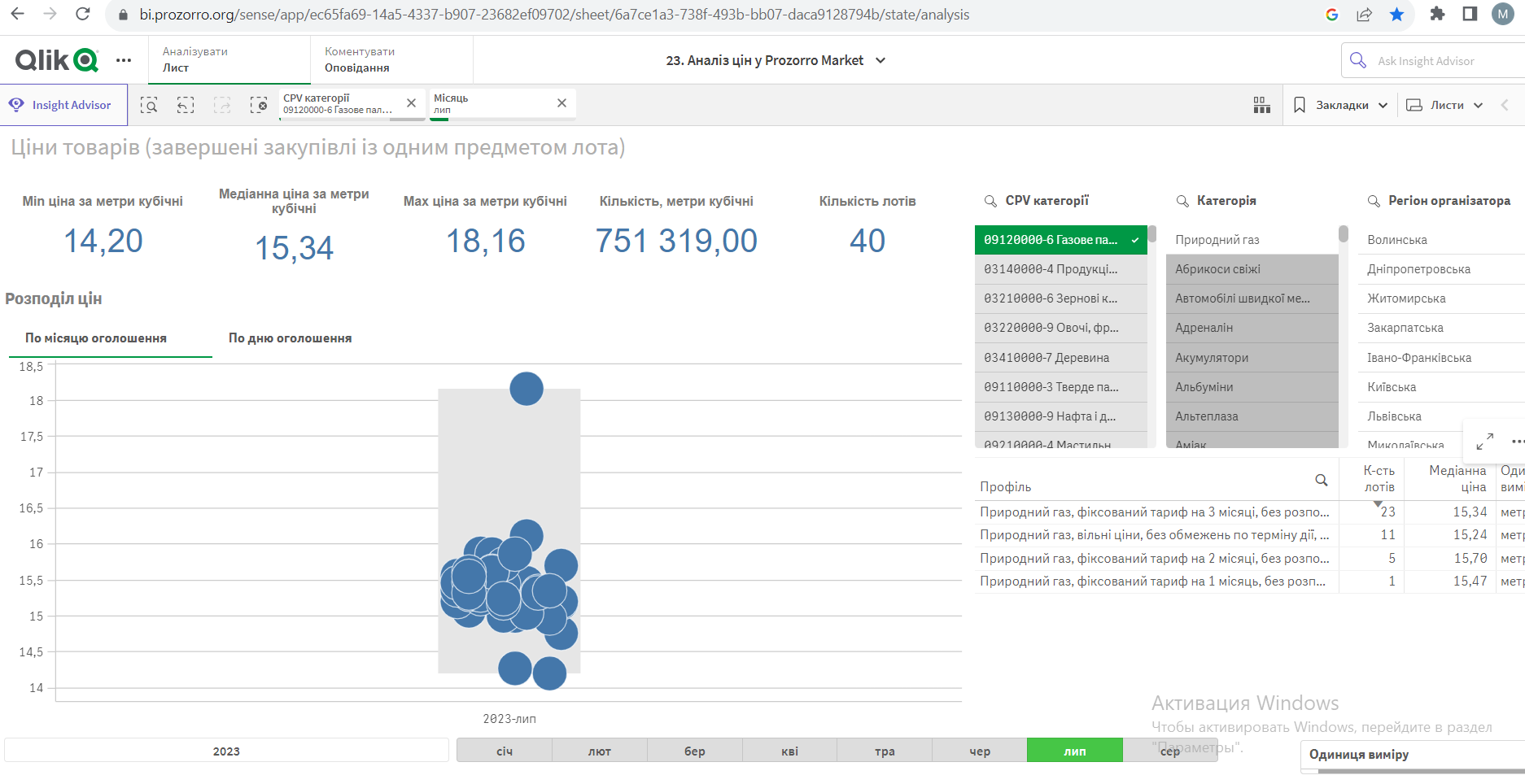Select чер month filter
The width and height of the screenshot is (1525, 784).
(x=980, y=751)
